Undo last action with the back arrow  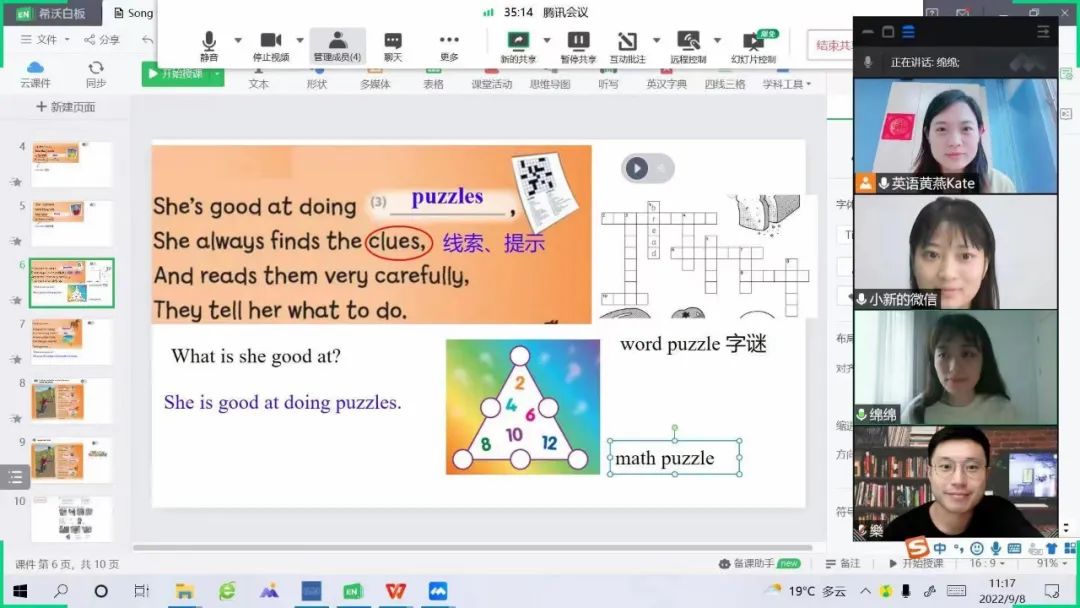pos(147,39)
